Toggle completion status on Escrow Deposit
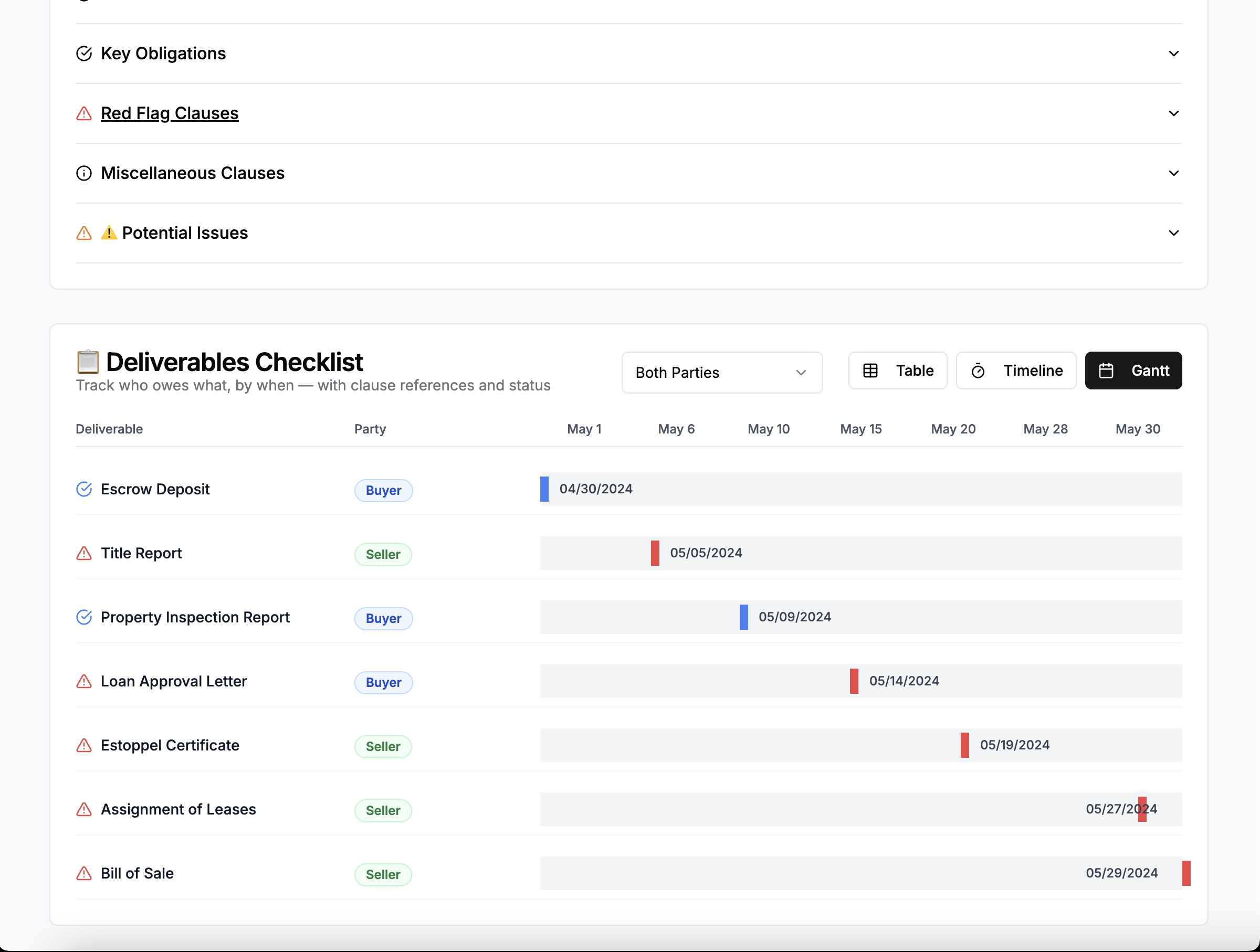Screen dimensions: 1260x952 click(x=83, y=489)
